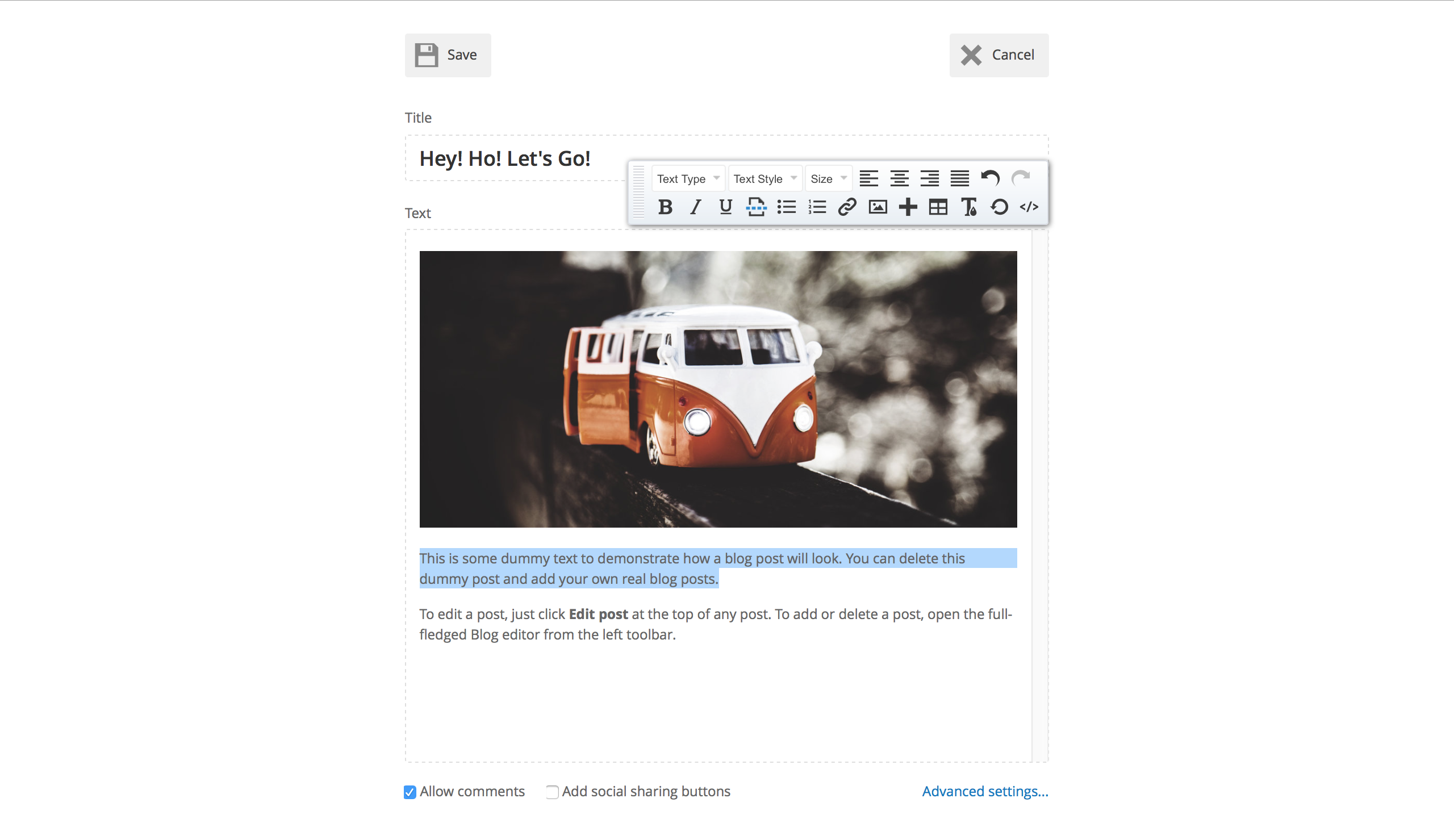Toggle justified text alignment

click(x=959, y=178)
